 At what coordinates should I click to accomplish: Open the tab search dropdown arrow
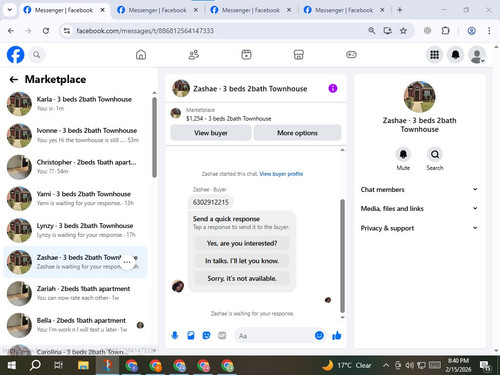10,10
